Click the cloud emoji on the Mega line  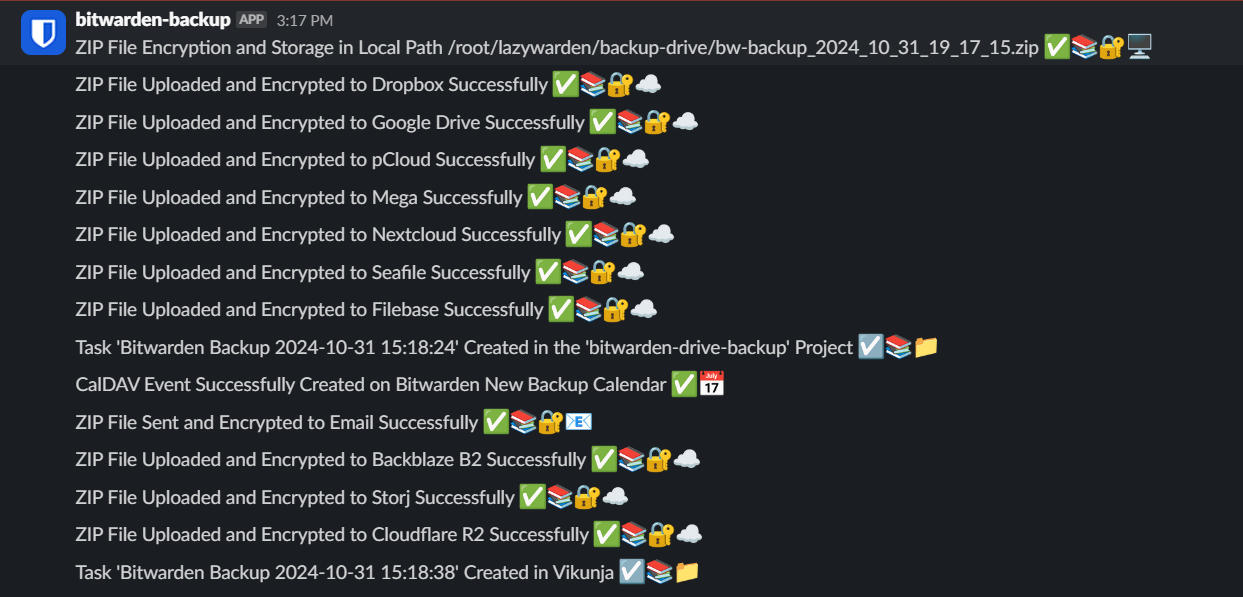(623, 197)
